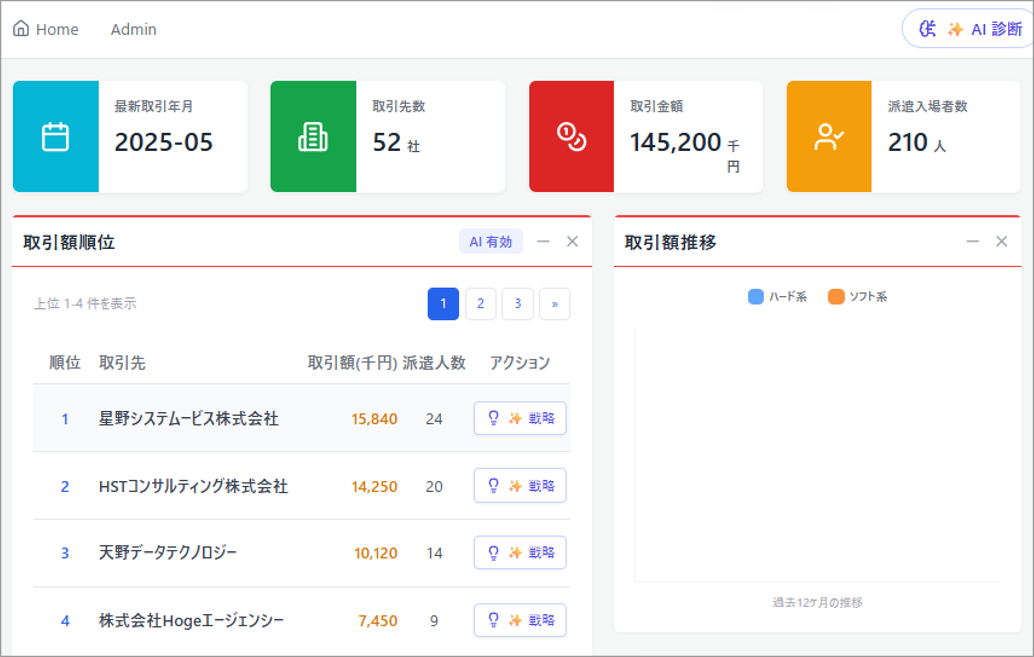Screen dimensions: 1034x657
Task: Open the Admin menu item
Action: pos(133,29)
